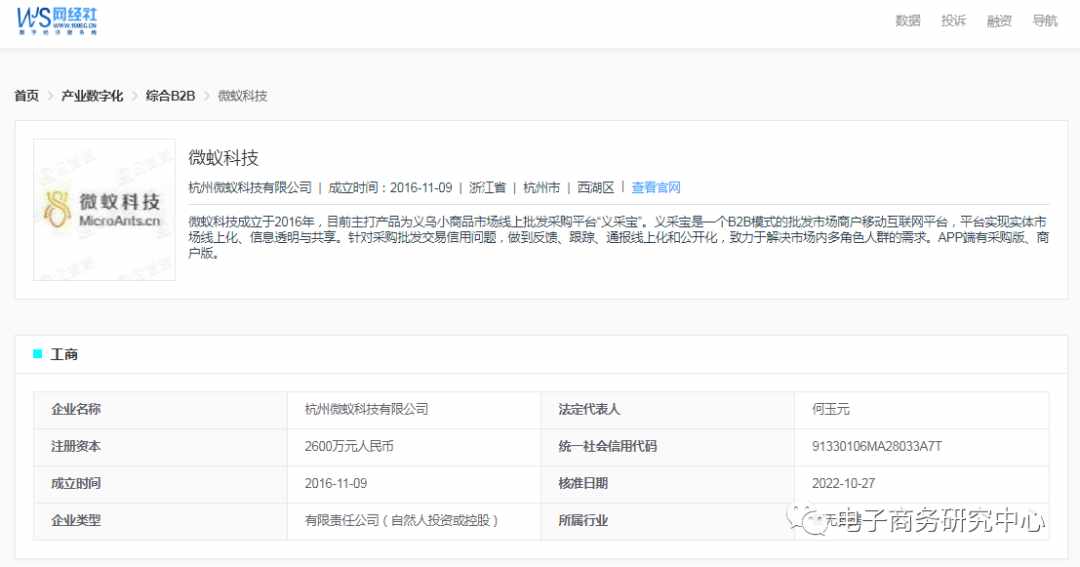Viewport: 1080px width, 567px height.
Task: Click the 2600万元人民币 value
Action: click(x=349, y=446)
